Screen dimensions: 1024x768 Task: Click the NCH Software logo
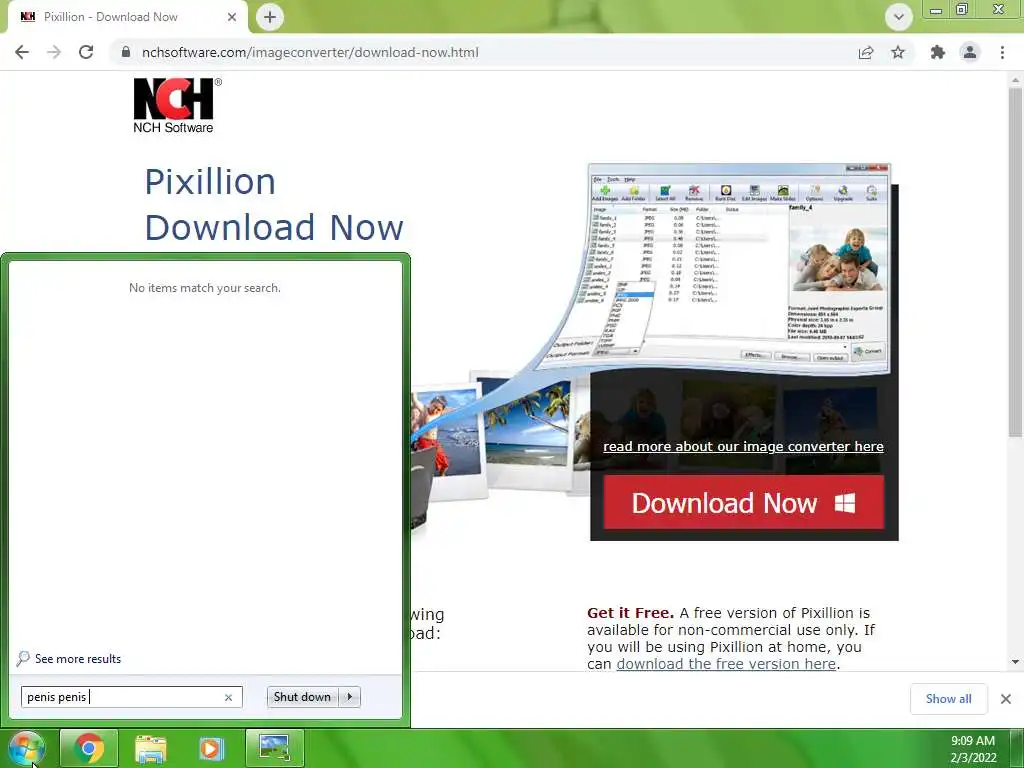[x=176, y=106]
